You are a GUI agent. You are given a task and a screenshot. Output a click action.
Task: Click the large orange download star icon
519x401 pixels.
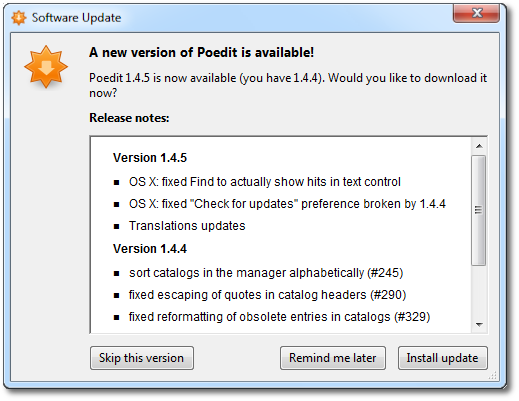(x=46, y=67)
